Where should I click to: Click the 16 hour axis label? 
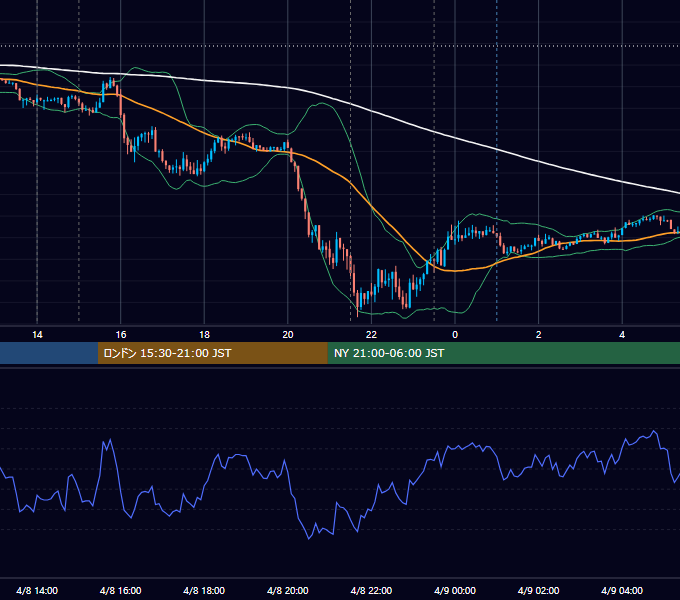pyautogui.click(x=121, y=335)
